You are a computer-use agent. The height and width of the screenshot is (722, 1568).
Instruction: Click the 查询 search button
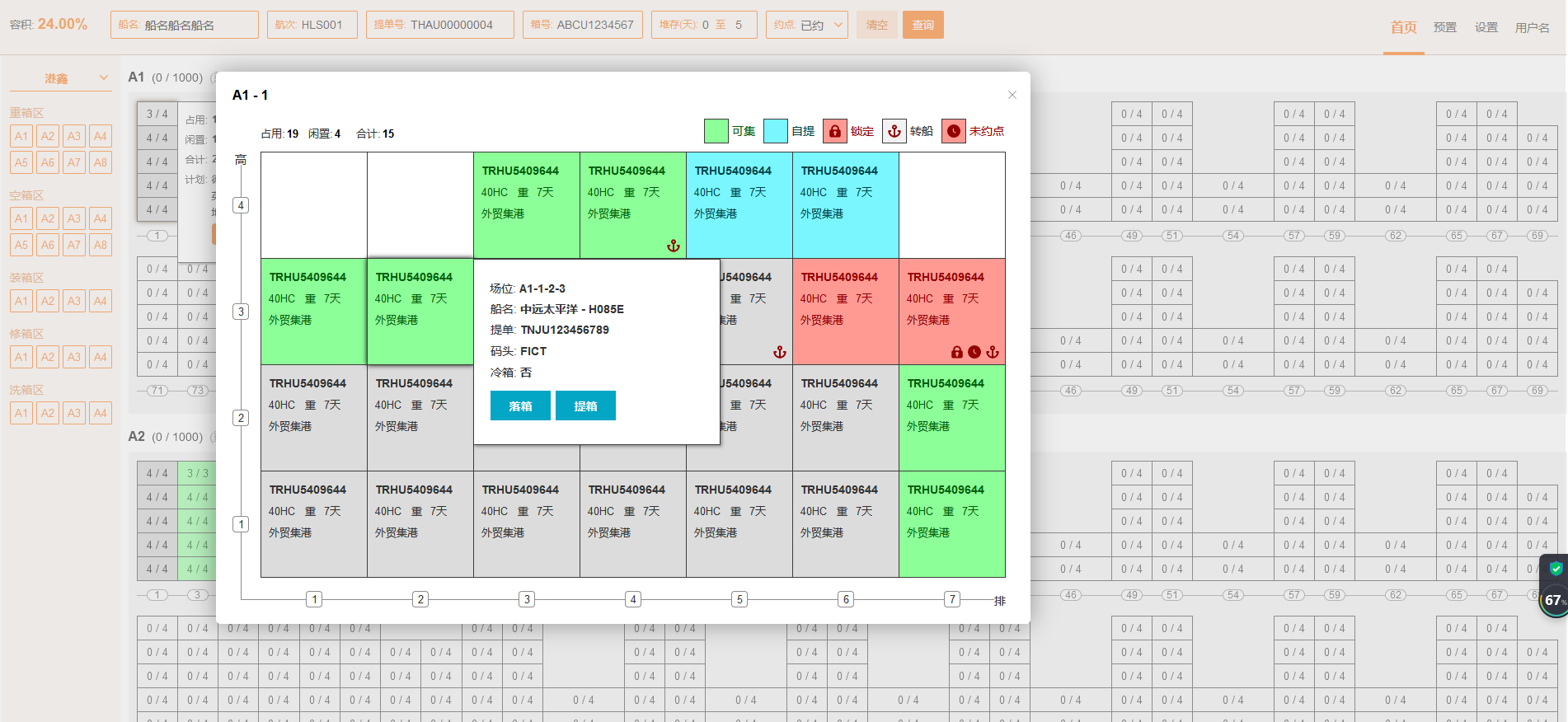[x=922, y=25]
